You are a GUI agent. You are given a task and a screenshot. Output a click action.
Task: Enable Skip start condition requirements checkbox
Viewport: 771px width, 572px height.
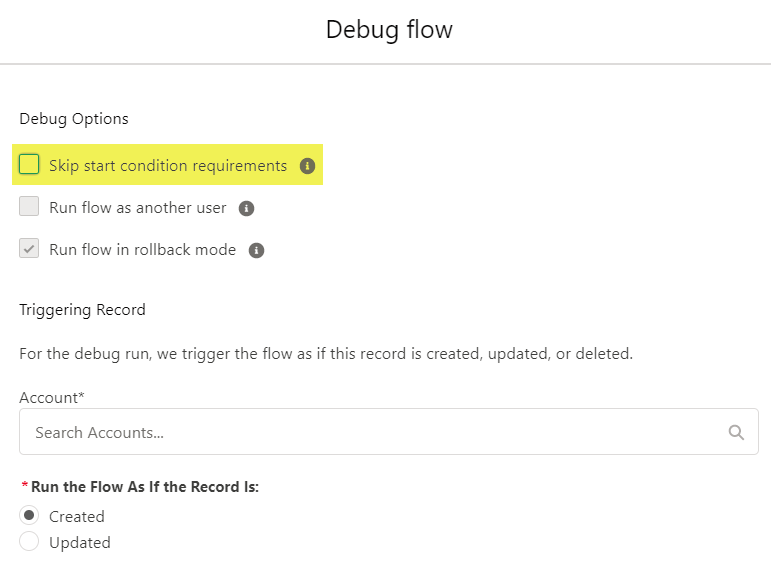[29, 164]
